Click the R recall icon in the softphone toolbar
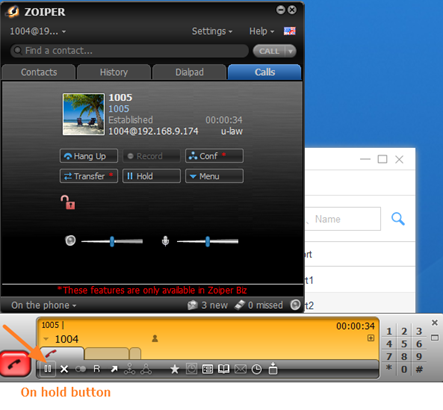 pyautogui.click(x=97, y=369)
